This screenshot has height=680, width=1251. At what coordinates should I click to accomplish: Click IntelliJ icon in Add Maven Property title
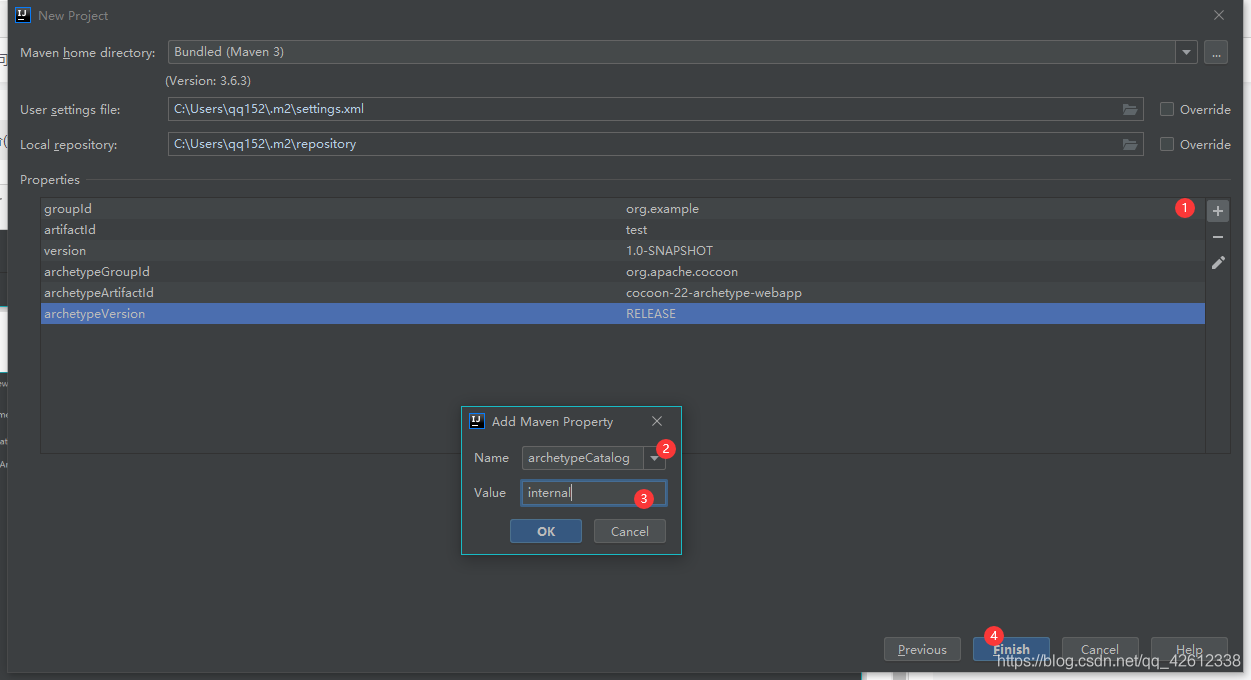pos(477,421)
